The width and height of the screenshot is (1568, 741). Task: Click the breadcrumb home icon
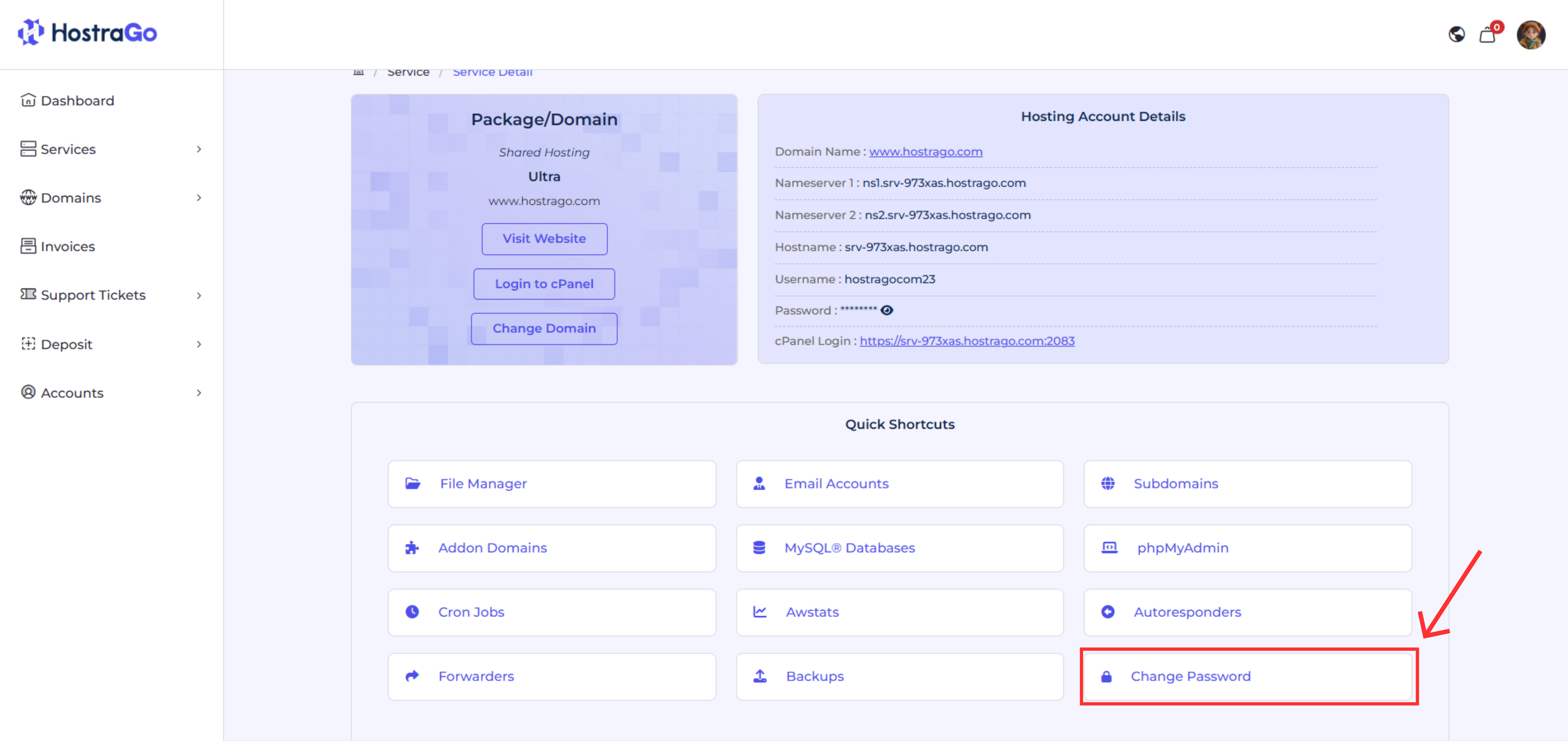pyautogui.click(x=358, y=72)
